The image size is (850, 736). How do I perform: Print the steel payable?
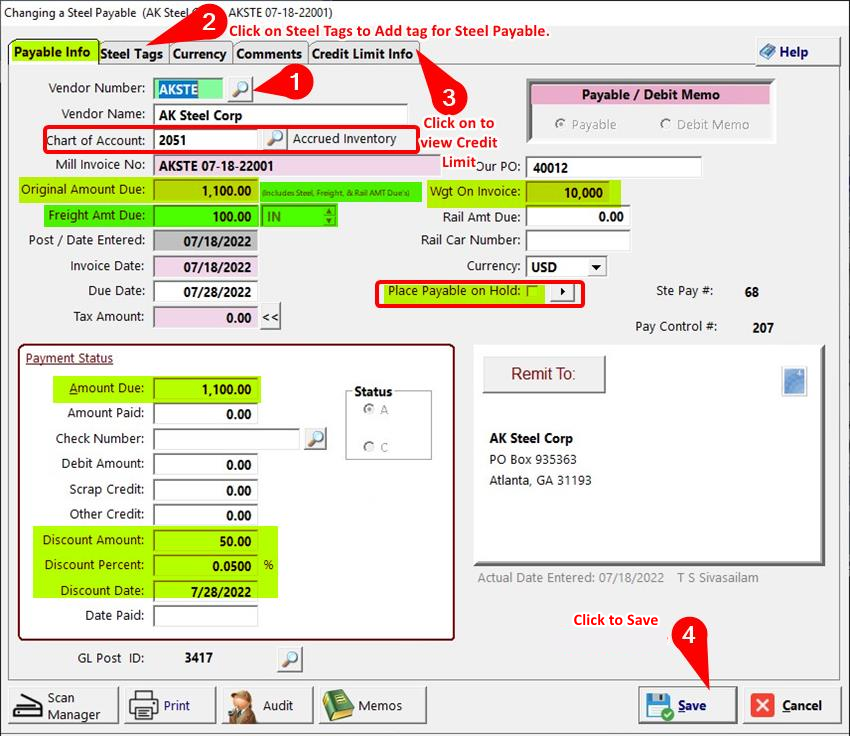(x=170, y=706)
